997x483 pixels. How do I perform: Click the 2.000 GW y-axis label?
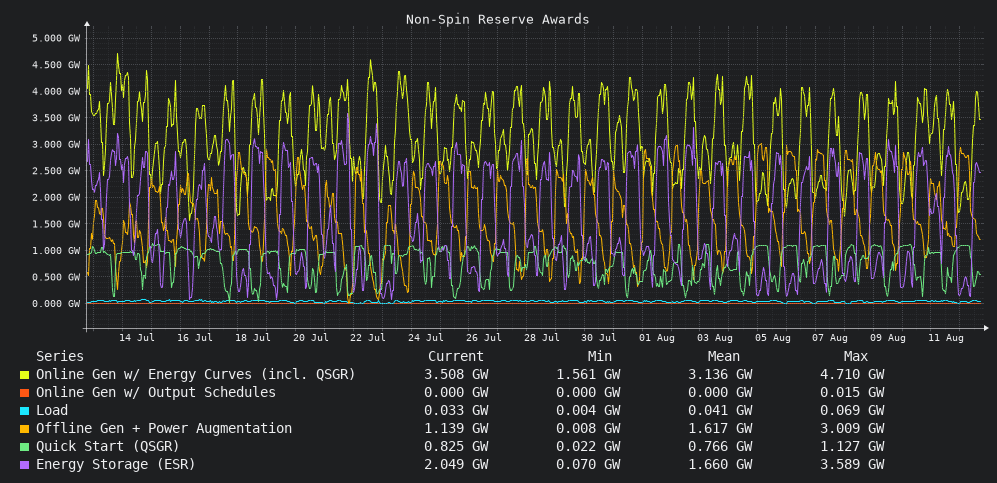pyautogui.click(x=56, y=198)
